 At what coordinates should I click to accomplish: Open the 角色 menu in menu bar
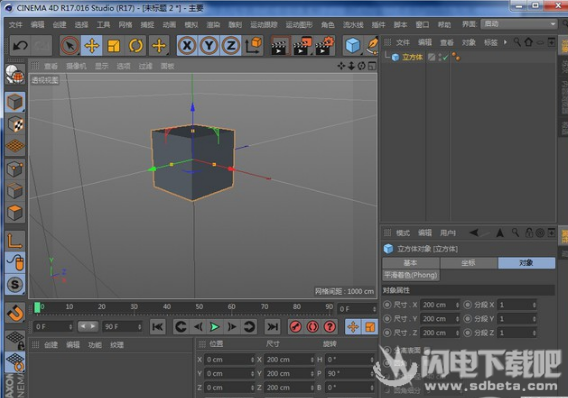point(328,25)
